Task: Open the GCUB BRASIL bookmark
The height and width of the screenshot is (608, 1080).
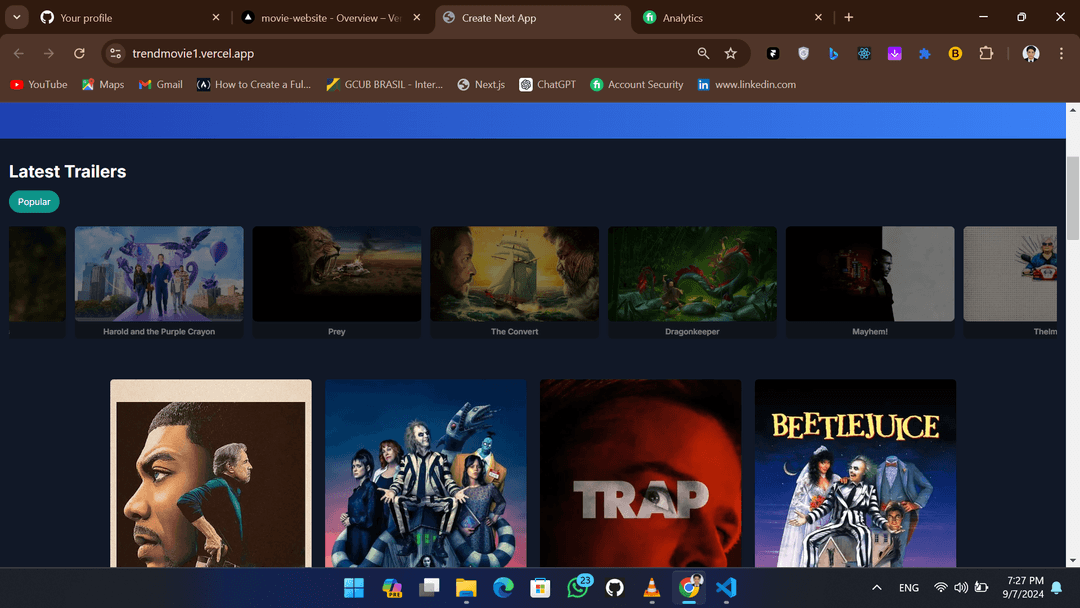Action: pyautogui.click(x=384, y=85)
